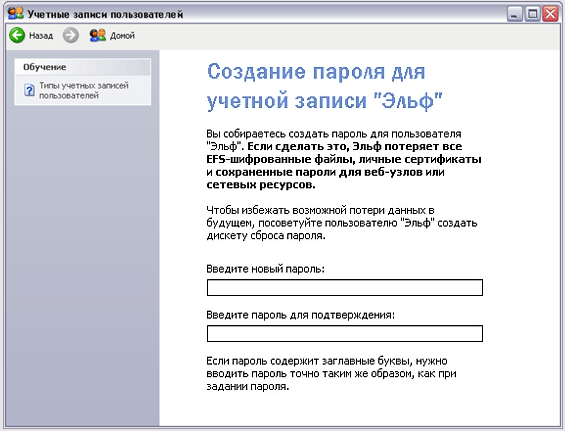
Task: Minimize the Учетные записи пользователей window
Action: 515,14
